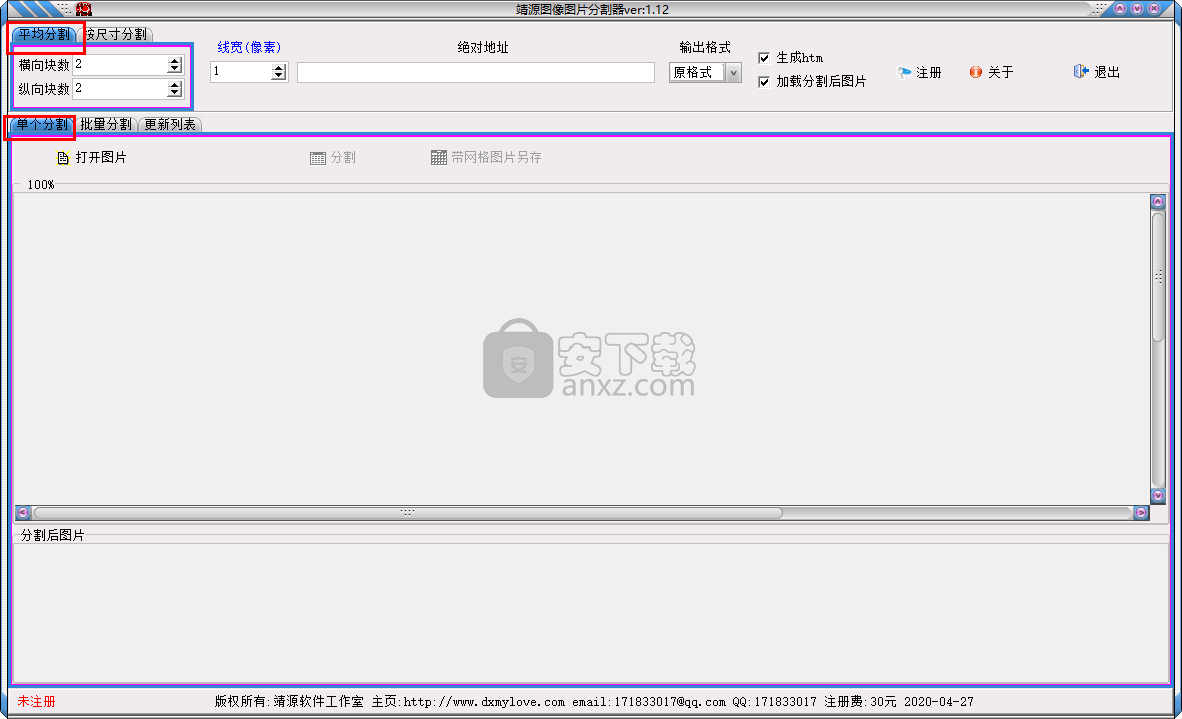Decrease 横向块数 with down arrow
Image resolution: width=1182 pixels, height=719 pixels.
pyautogui.click(x=175, y=69)
